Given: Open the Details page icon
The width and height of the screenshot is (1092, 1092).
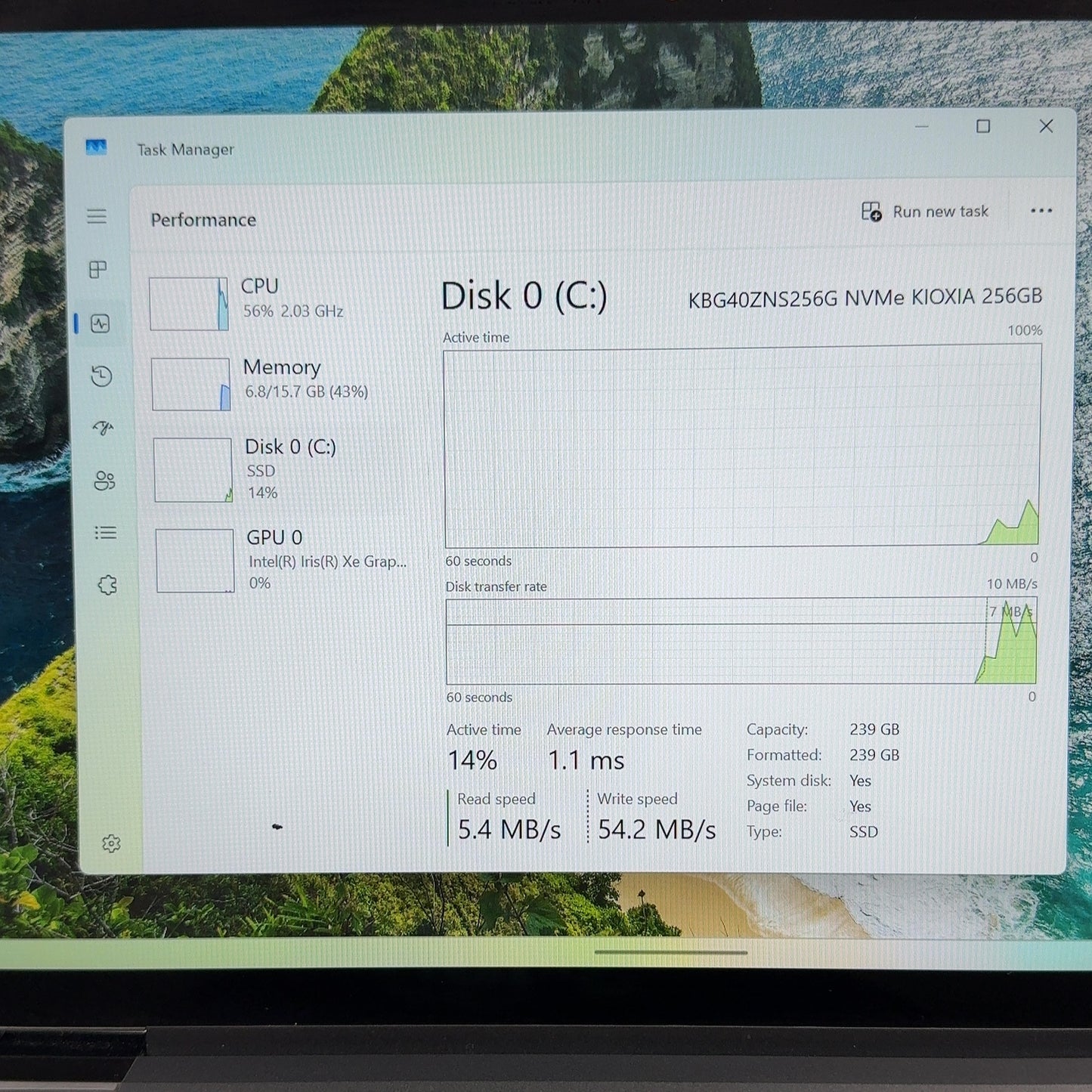Looking at the screenshot, I should (x=106, y=533).
